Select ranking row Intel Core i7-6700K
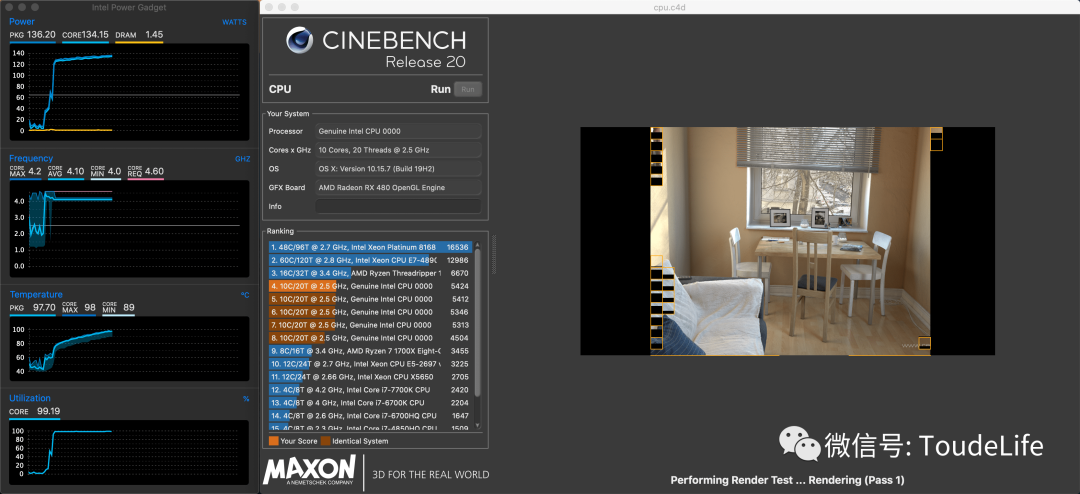This screenshot has width=1080, height=494. point(371,402)
